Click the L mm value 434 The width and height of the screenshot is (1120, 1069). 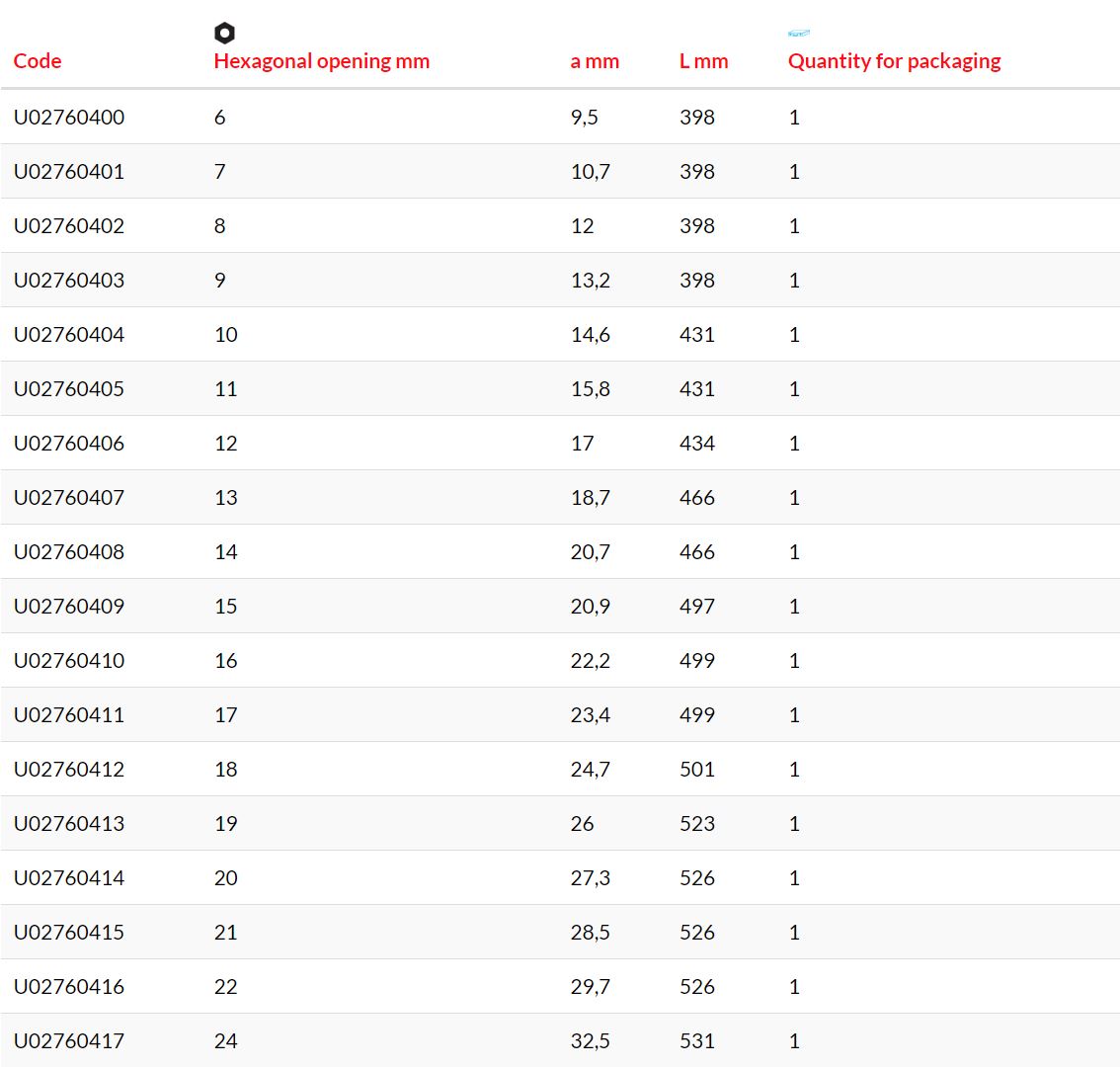click(x=696, y=443)
